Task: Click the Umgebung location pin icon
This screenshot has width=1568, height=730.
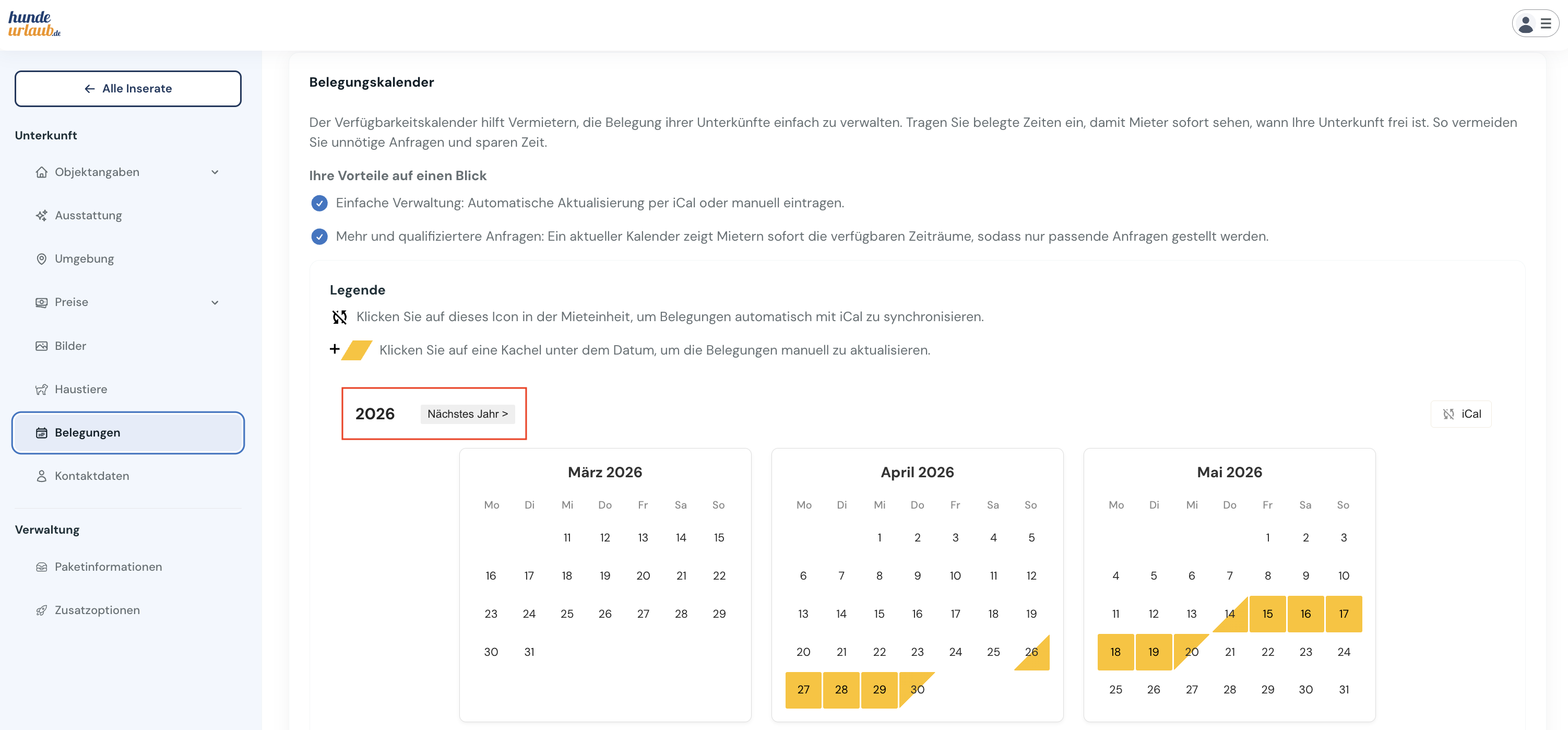Action: pyautogui.click(x=41, y=259)
